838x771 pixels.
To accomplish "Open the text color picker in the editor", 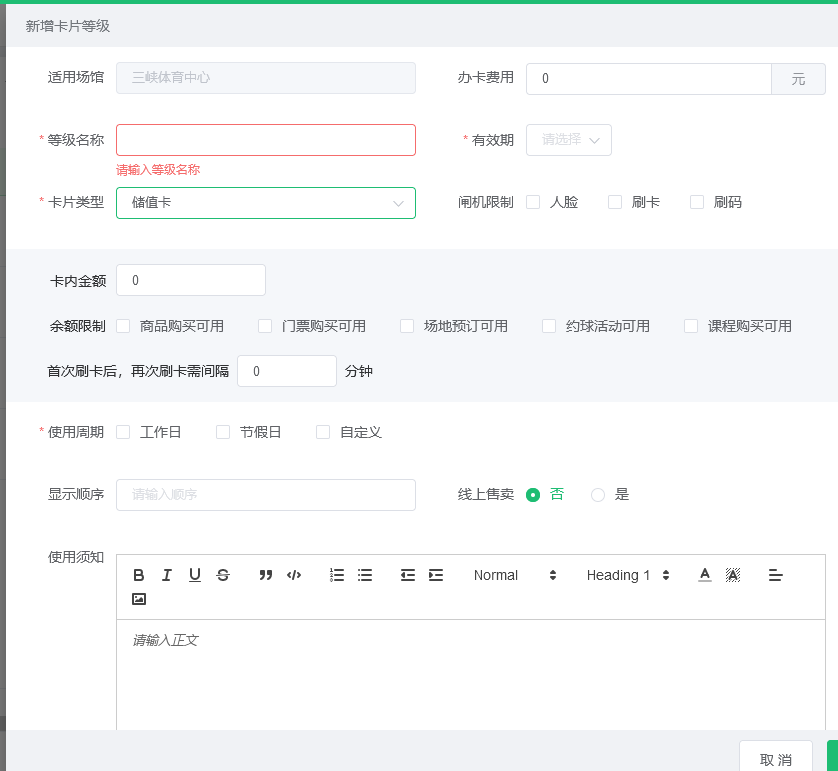I will click(x=704, y=574).
